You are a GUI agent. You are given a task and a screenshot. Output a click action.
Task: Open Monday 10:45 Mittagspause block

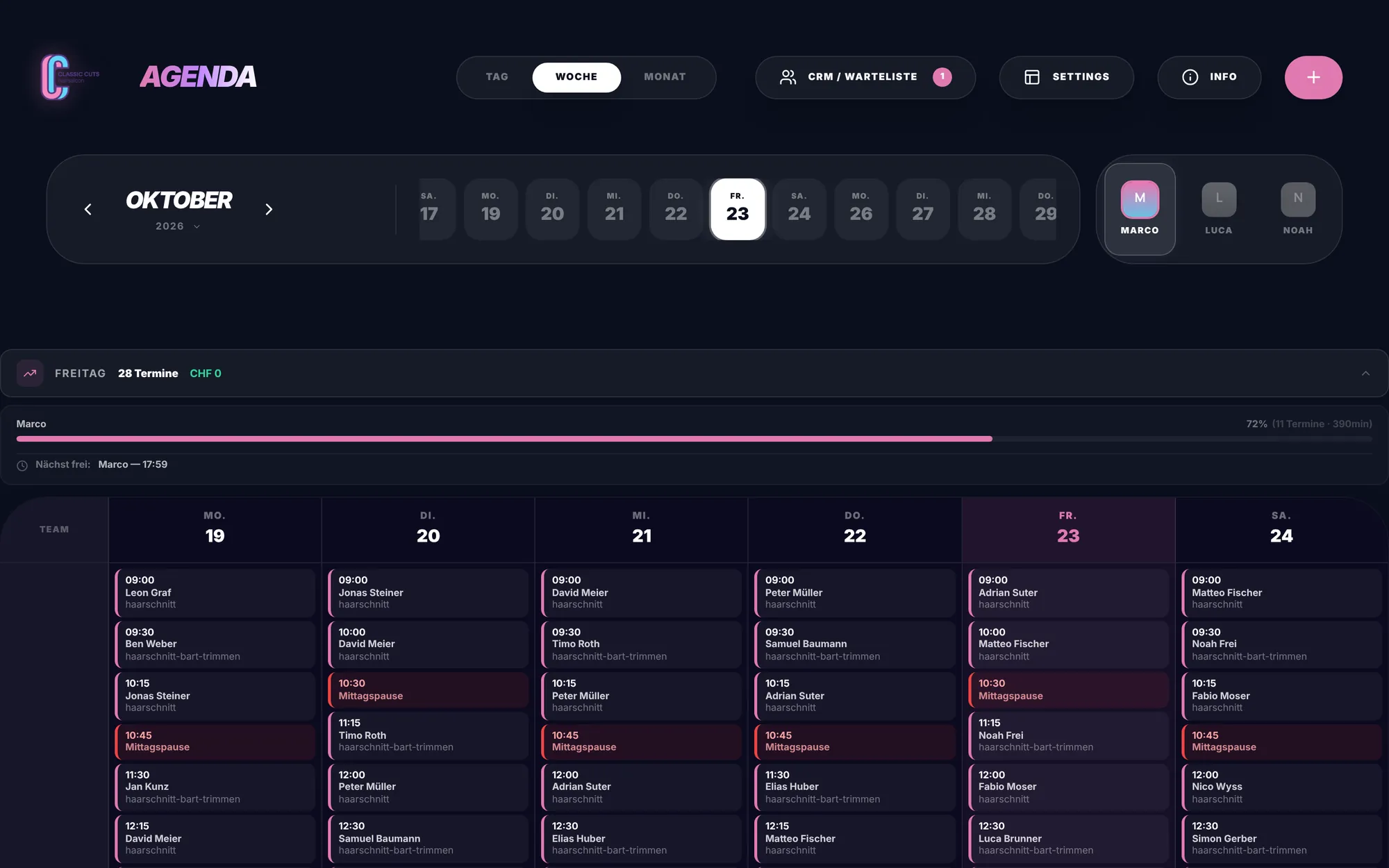215,741
